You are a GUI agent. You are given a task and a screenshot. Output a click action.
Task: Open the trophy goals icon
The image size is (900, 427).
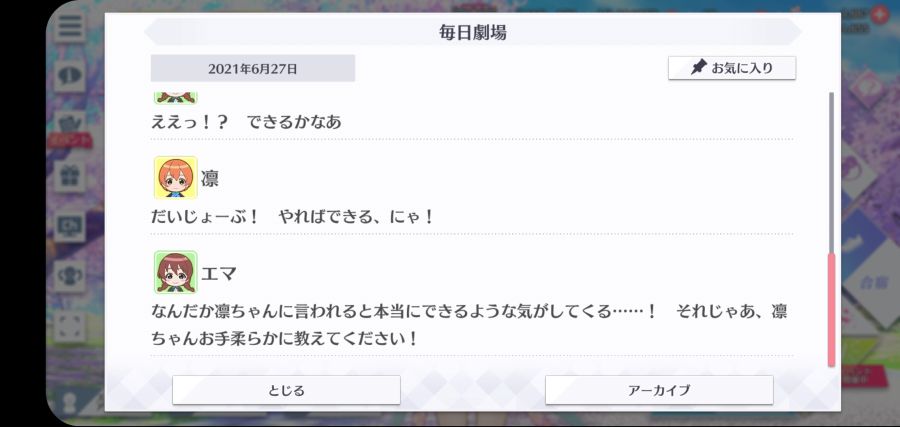coord(70,275)
